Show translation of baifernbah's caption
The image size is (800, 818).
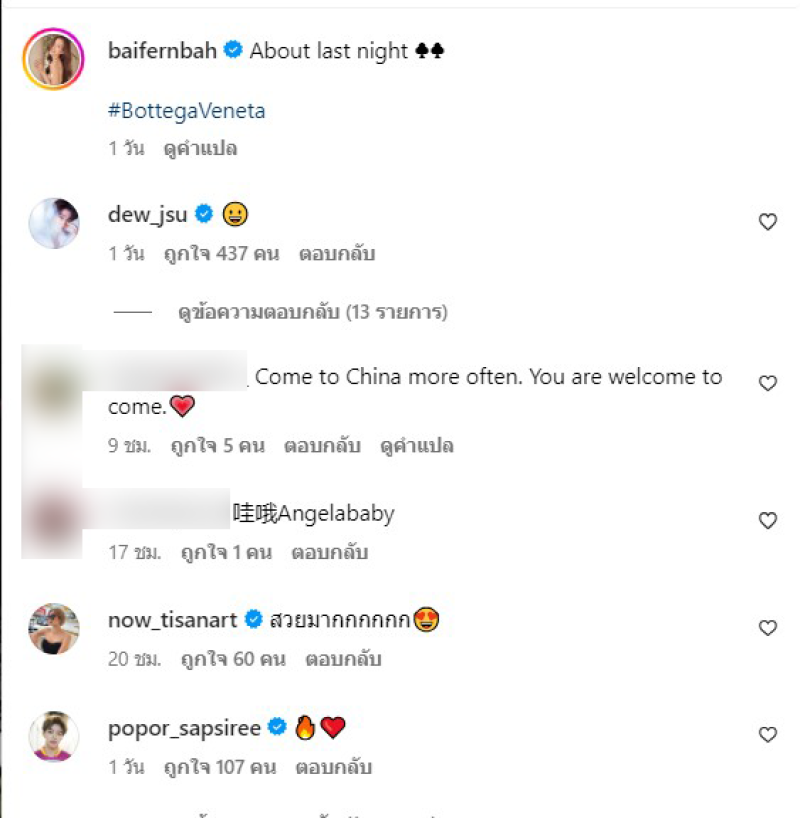pyautogui.click(x=200, y=149)
